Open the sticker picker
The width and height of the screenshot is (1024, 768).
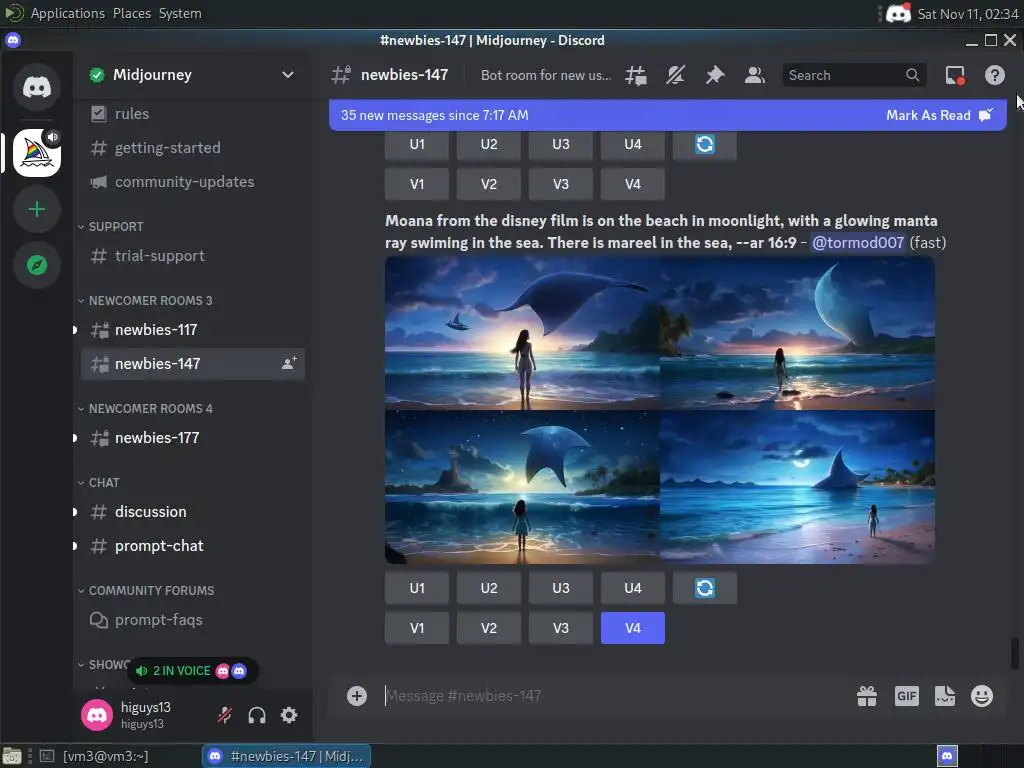click(x=944, y=696)
